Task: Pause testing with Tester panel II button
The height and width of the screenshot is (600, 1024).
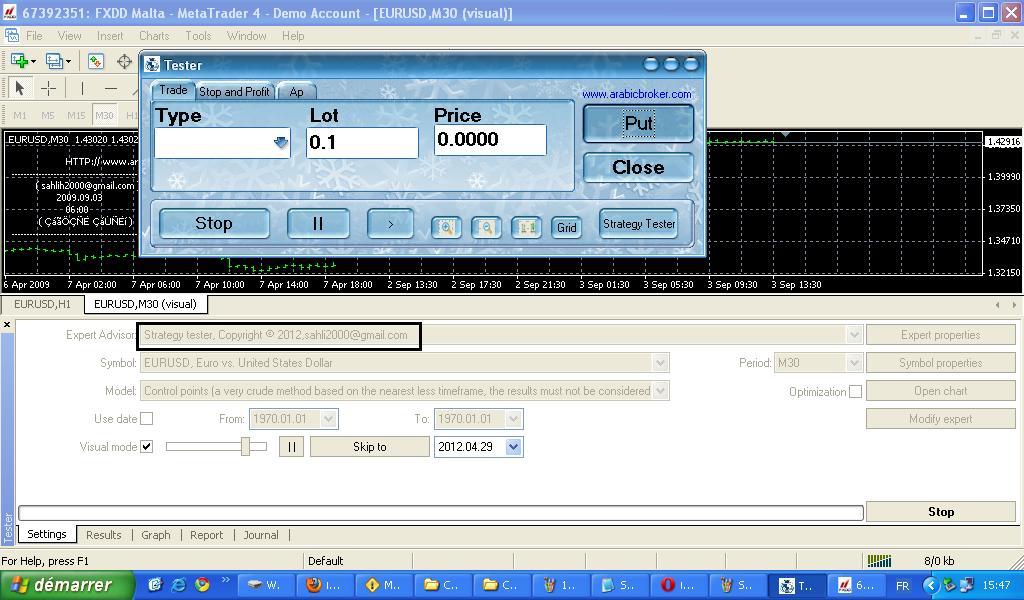Action: [318, 223]
